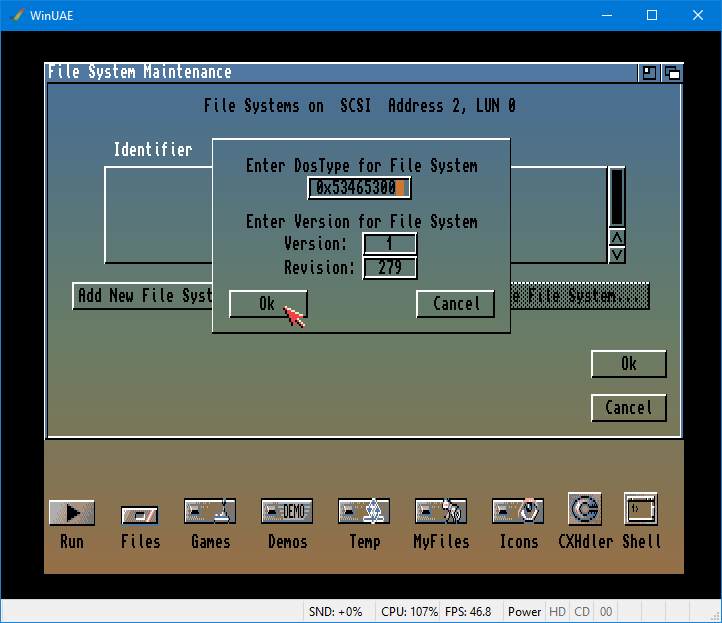
Task: Open the MyFiles dock icon
Action: (440, 512)
